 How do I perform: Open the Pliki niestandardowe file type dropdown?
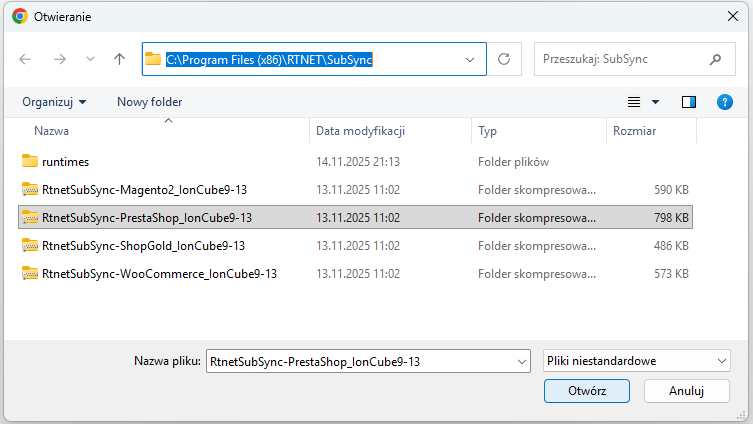pos(636,361)
